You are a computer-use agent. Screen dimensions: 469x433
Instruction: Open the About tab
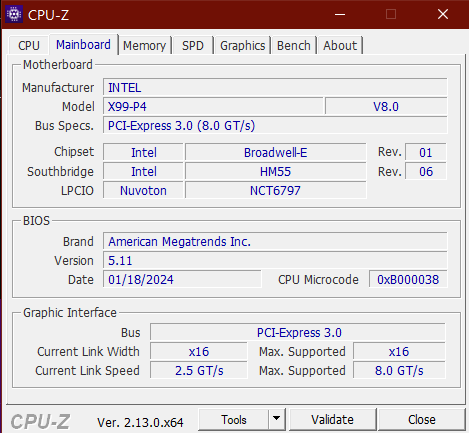pos(340,45)
